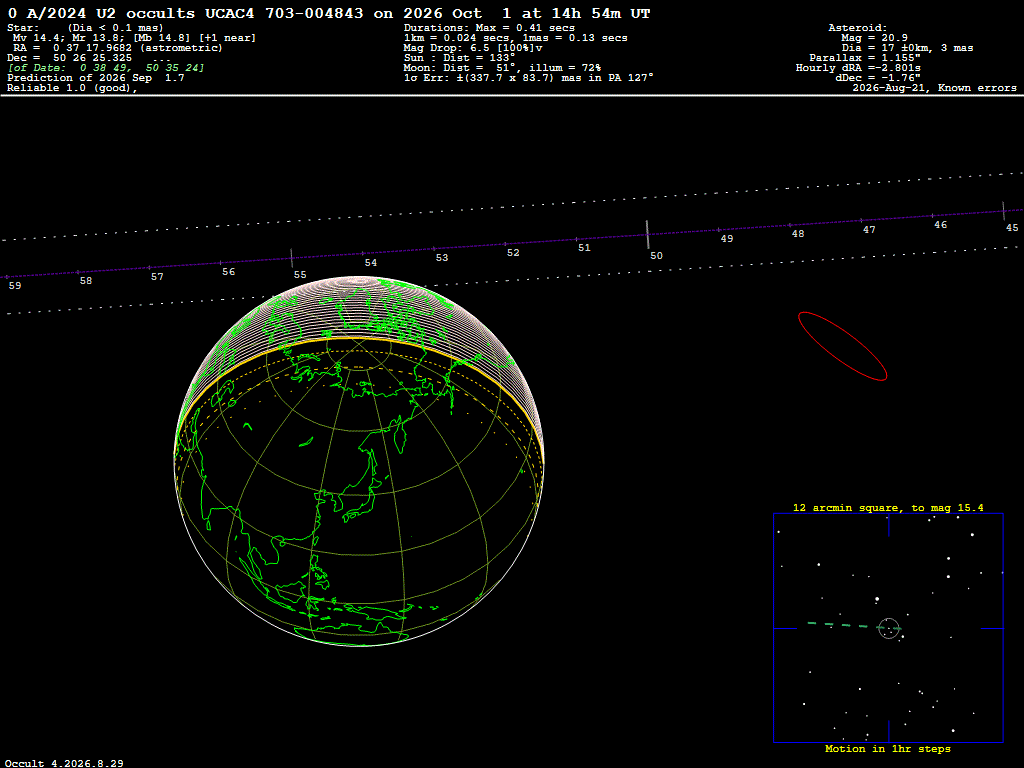Click the '12 arcmin square, to mag 15.4' label
Viewport: 1024px width, 768px height.
point(888,507)
